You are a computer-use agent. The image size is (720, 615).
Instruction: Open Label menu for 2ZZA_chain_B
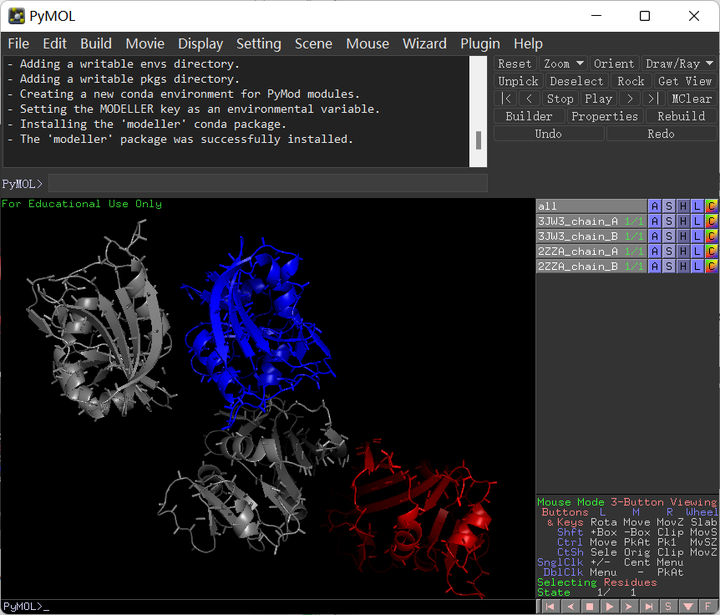697,266
